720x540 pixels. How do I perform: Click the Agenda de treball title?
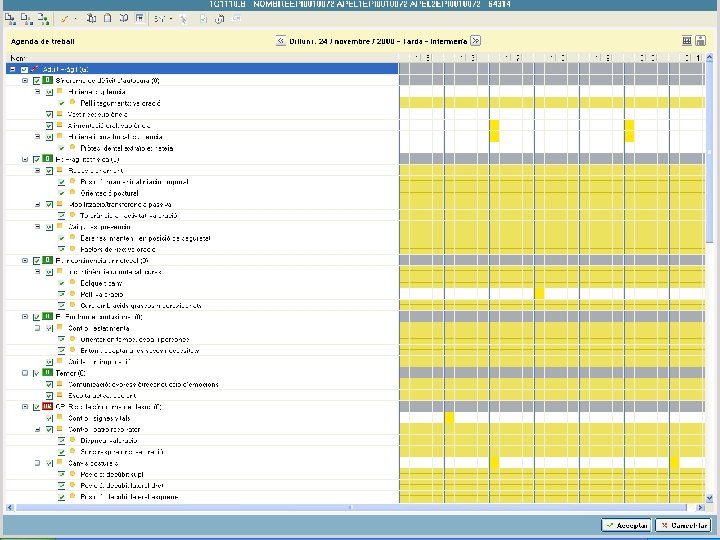click(x=42, y=41)
